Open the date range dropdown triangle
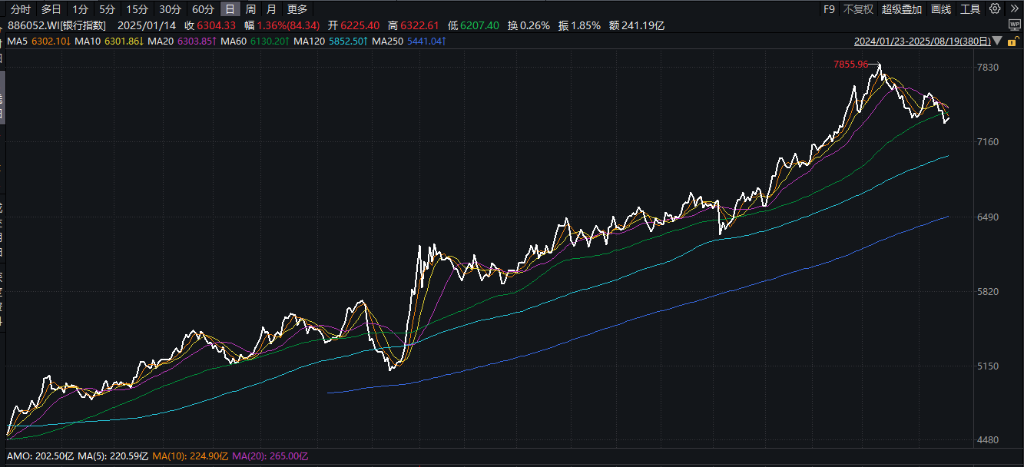This screenshot has width=1024, height=467. (997, 40)
